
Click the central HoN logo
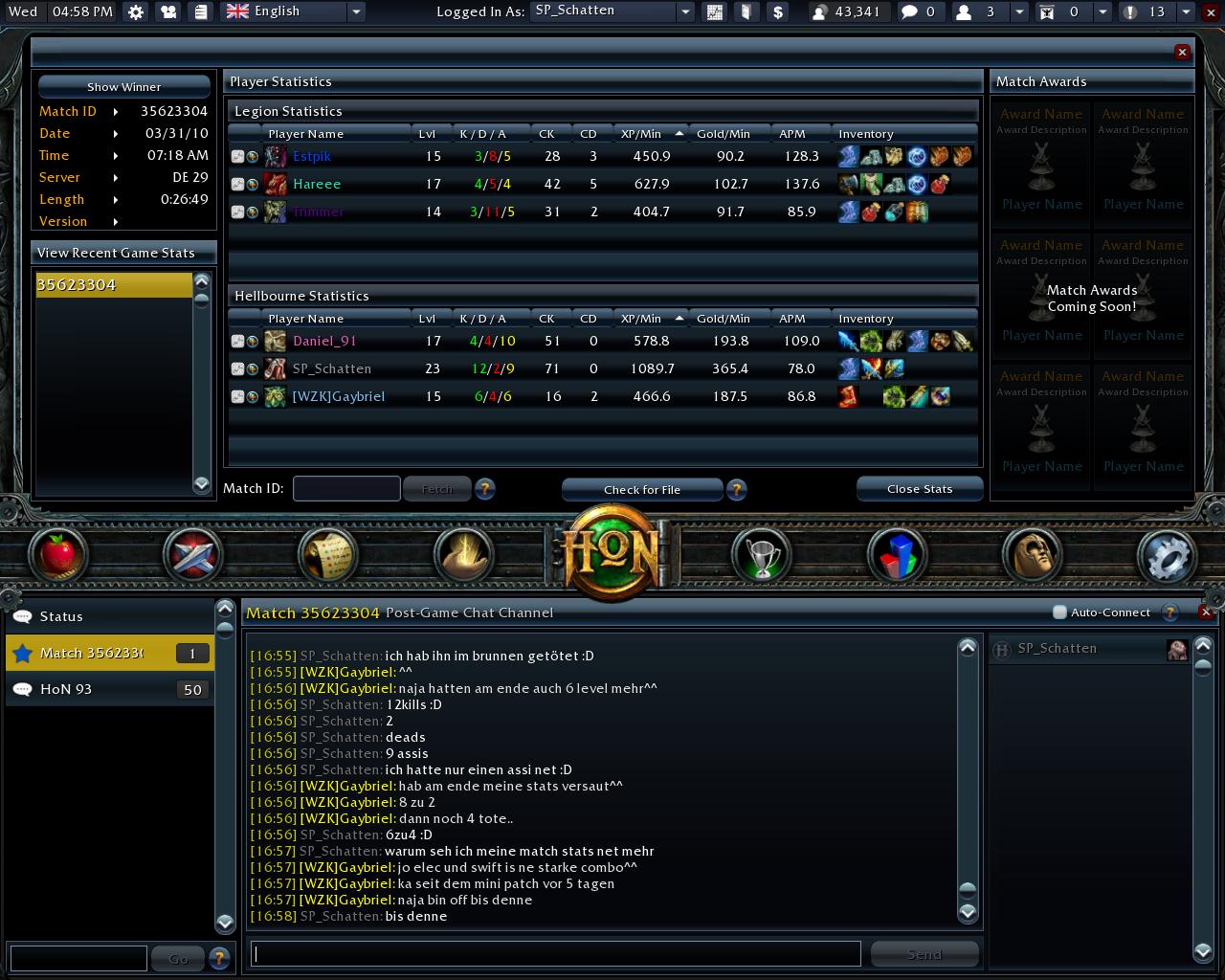(x=612, y=553)
